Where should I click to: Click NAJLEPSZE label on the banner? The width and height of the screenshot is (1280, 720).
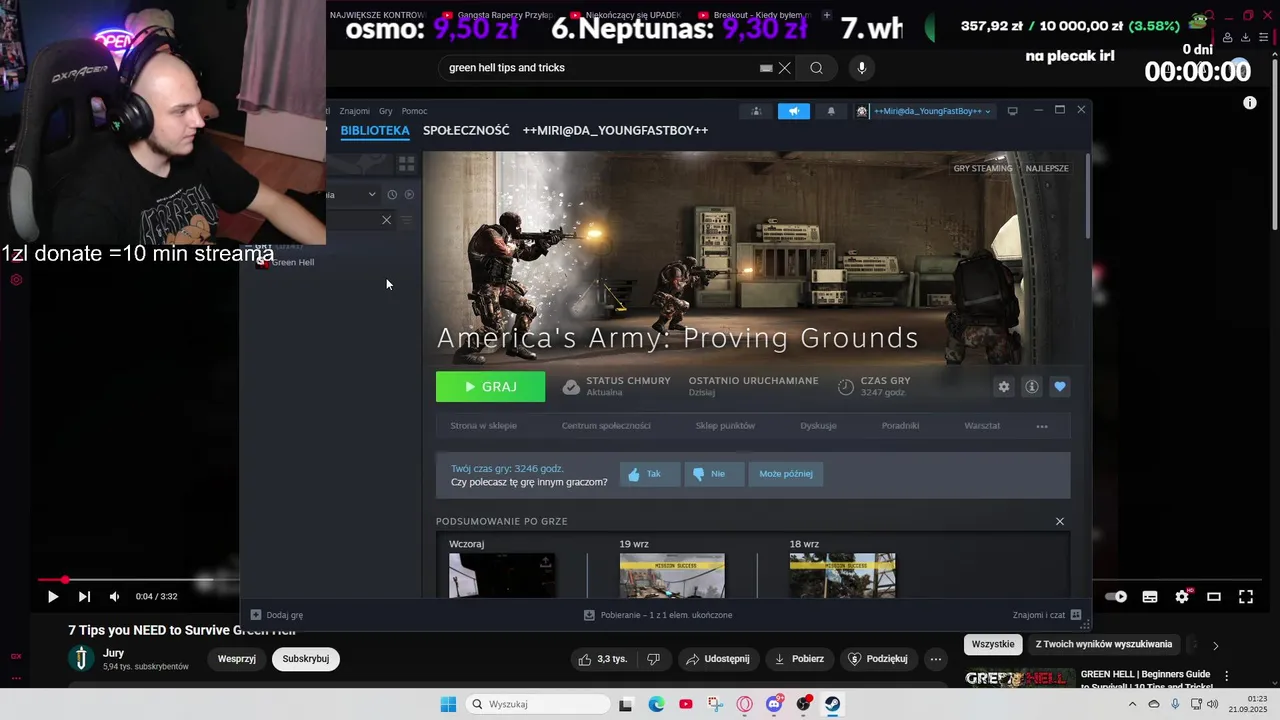tap(1047, 168)
